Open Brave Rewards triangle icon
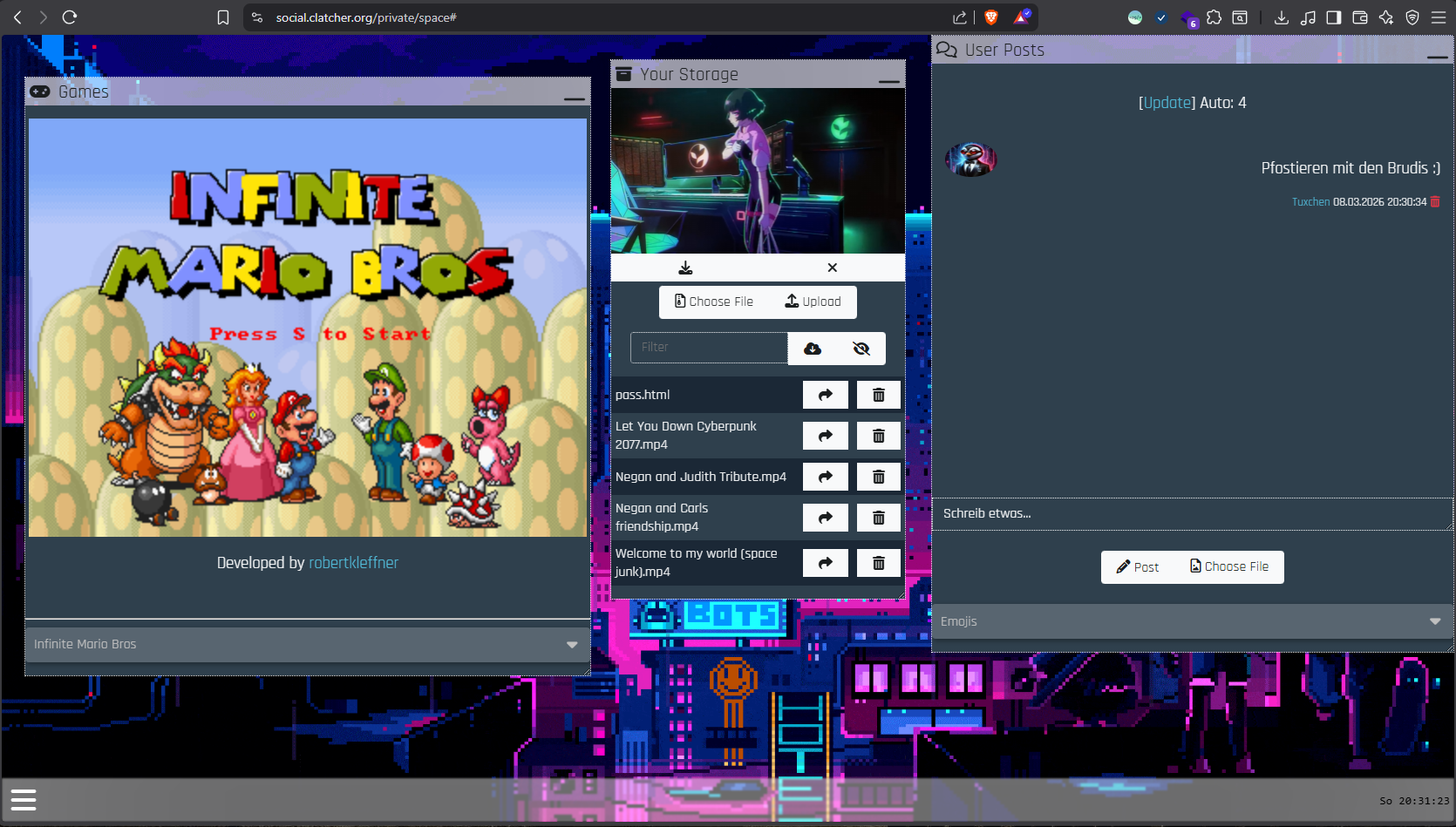The image size is (1456, 827). click(x=1022, y=17)
